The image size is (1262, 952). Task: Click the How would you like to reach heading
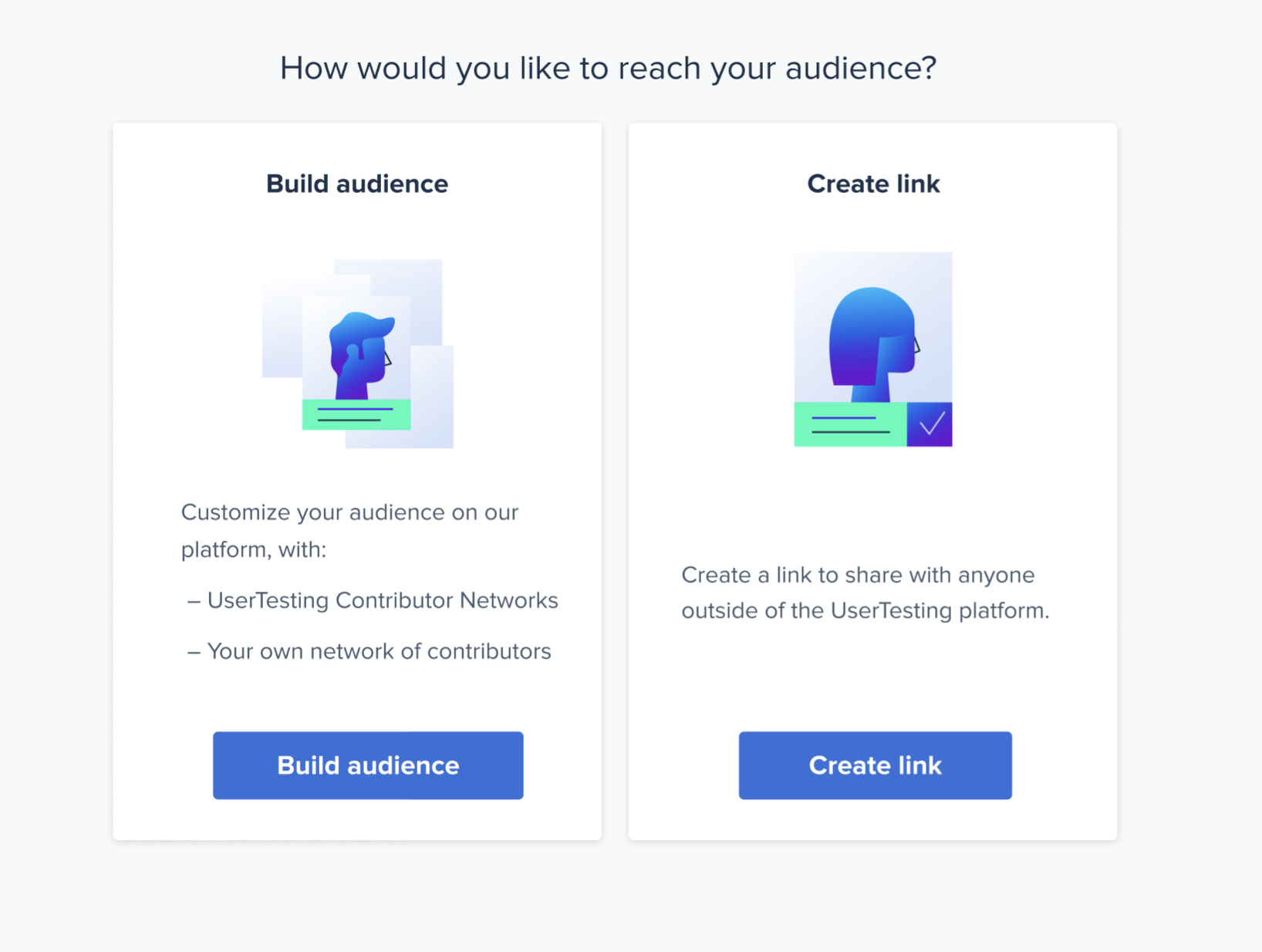[x=608, y=68]
